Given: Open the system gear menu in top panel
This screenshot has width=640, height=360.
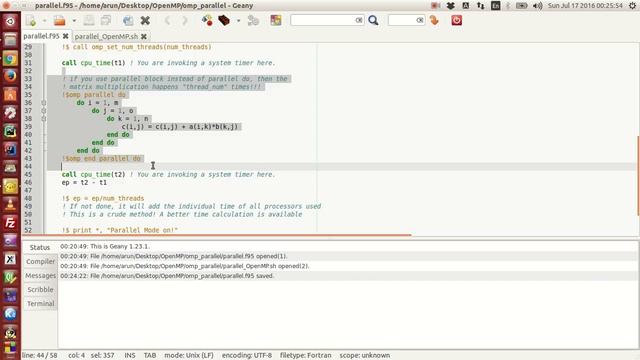Looking at the screenshot, I should [633, 6].
